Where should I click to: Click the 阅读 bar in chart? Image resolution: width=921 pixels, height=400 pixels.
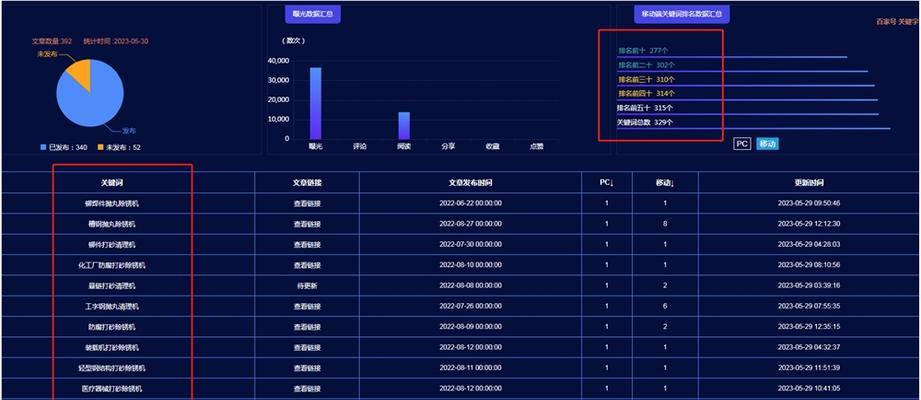tap(404, 126)
